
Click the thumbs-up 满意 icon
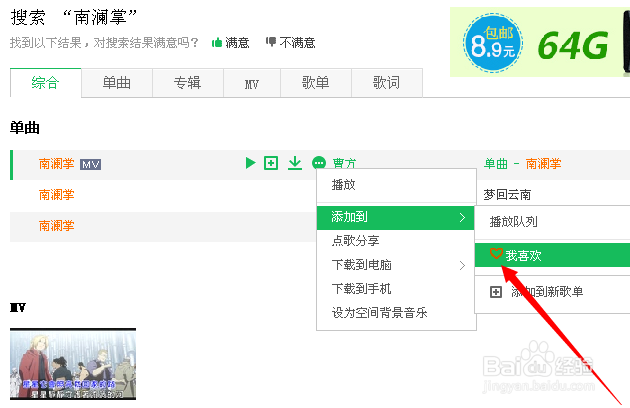click(x=217, y=42)
